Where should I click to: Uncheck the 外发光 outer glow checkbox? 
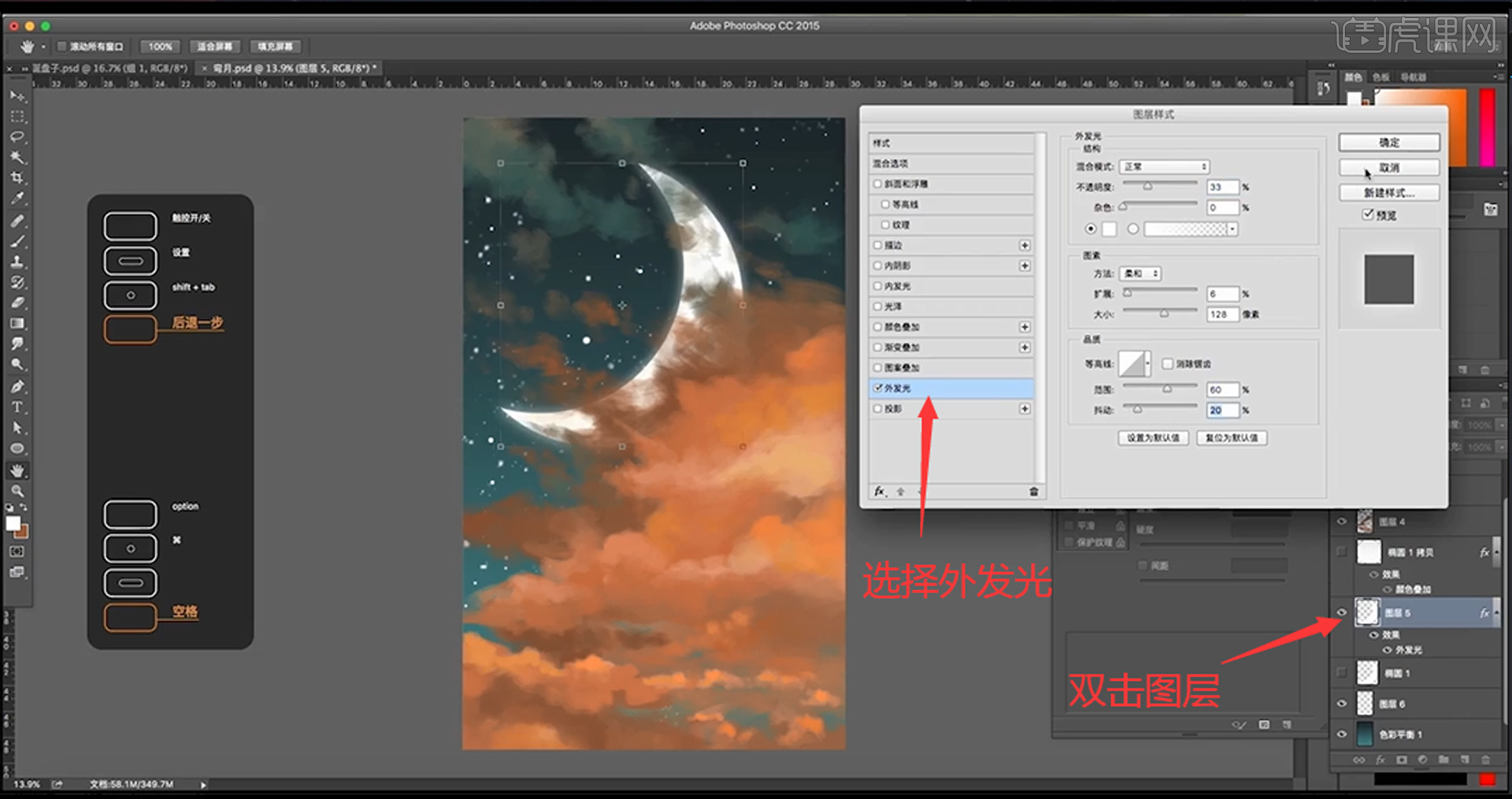pyautogui.click(x=877, y=388)
